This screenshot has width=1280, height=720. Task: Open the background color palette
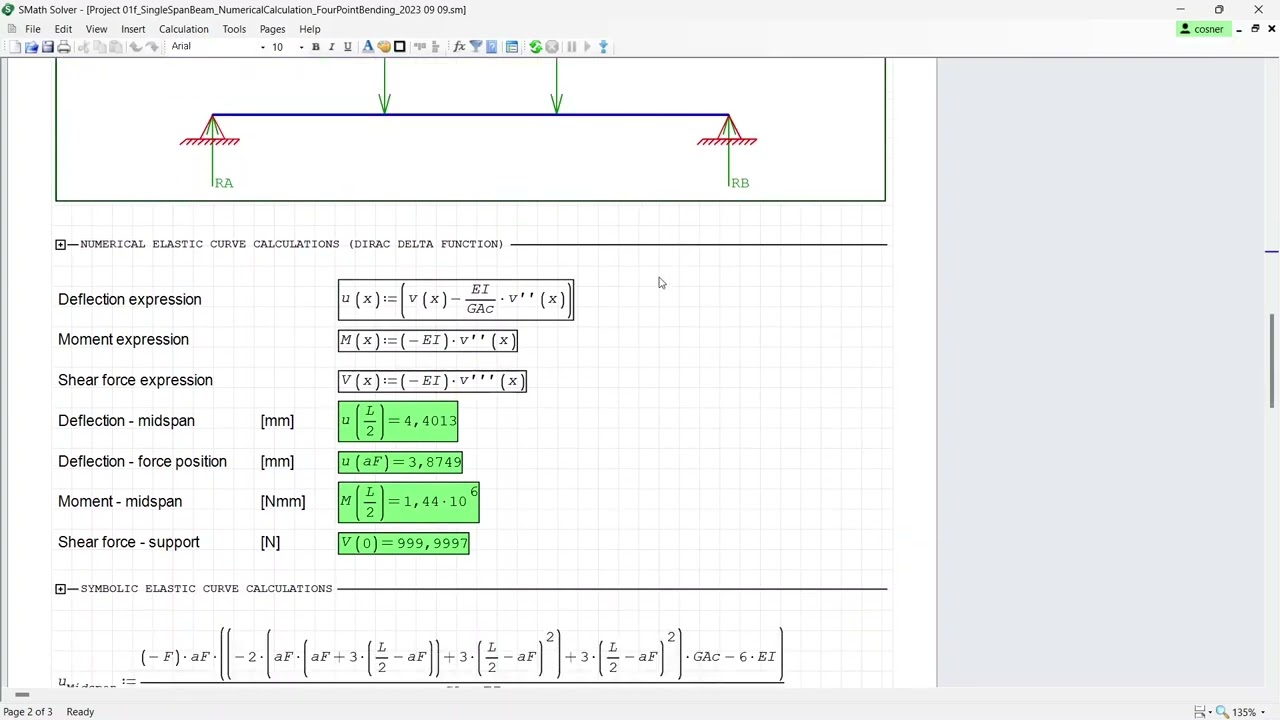[384, 47]
